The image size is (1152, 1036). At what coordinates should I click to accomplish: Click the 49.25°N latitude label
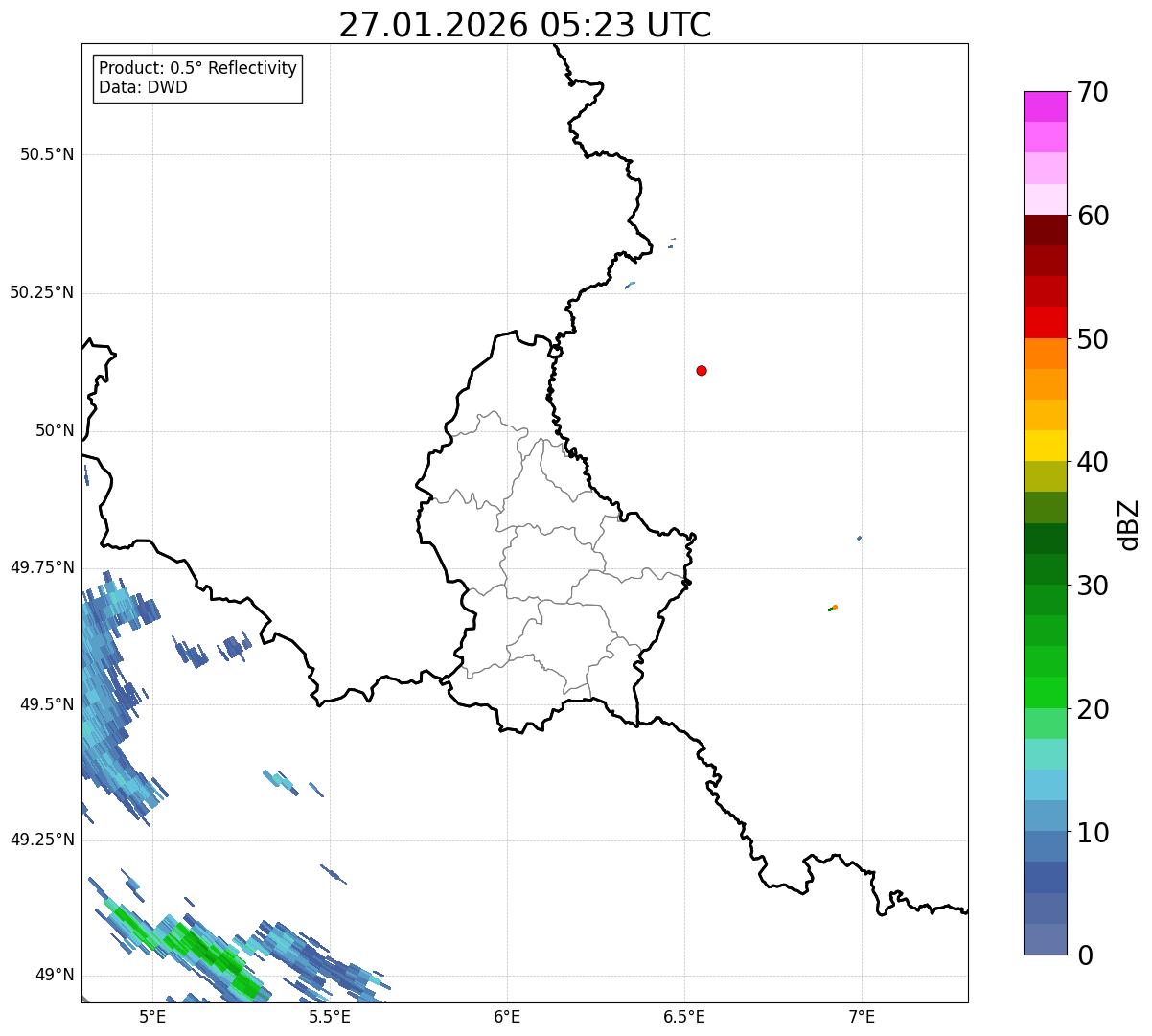tap(41, 840)
